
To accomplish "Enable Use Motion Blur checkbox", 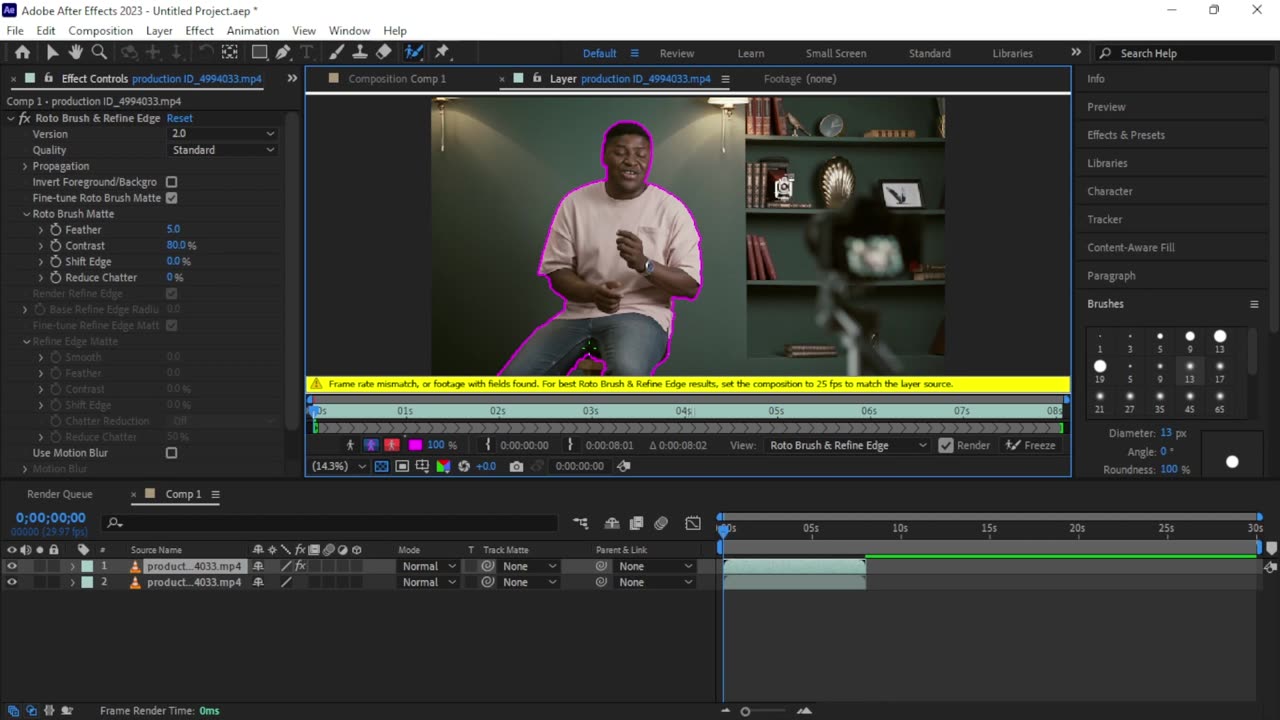I will point(171,453).
